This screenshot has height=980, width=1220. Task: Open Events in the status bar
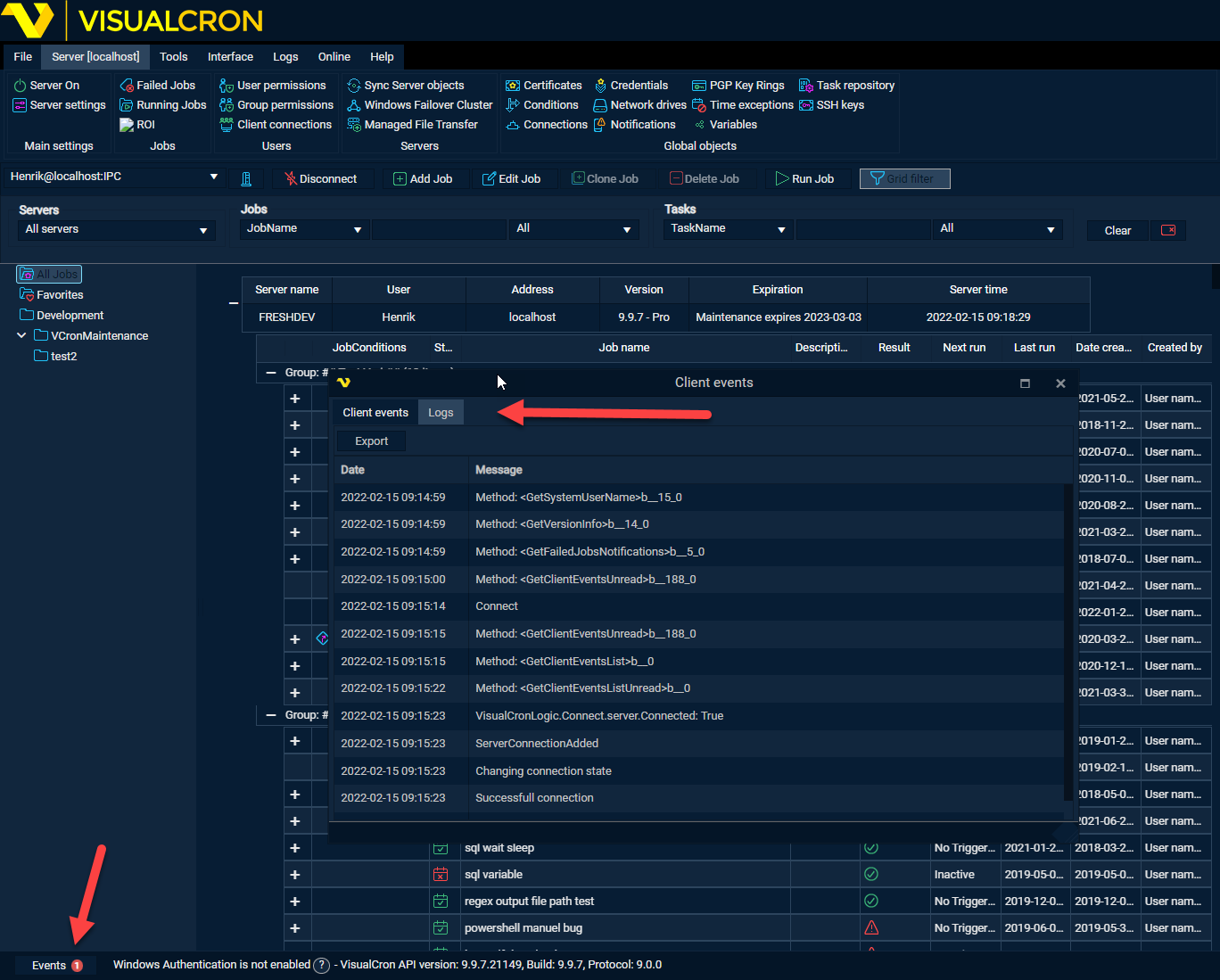pos(56,966)
